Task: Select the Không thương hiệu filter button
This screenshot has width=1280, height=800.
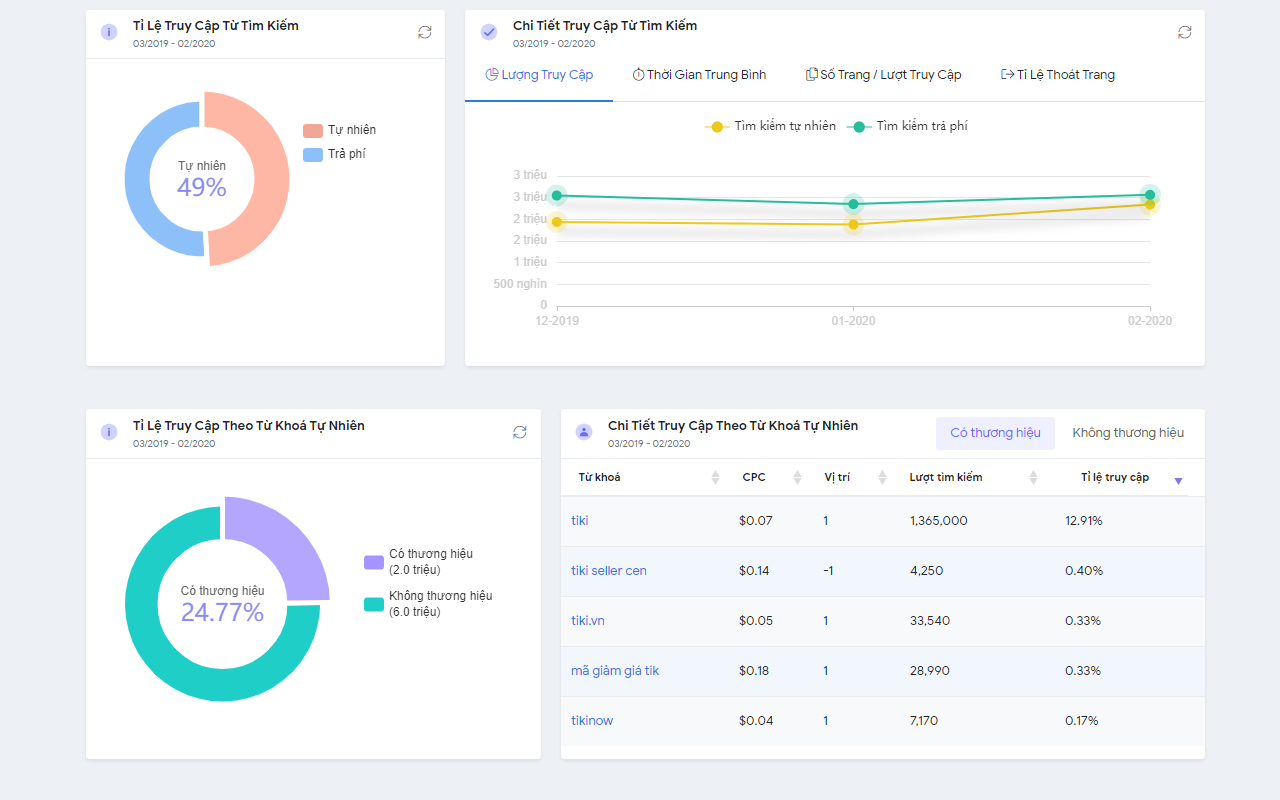Action: click(x=1128, y=433)
